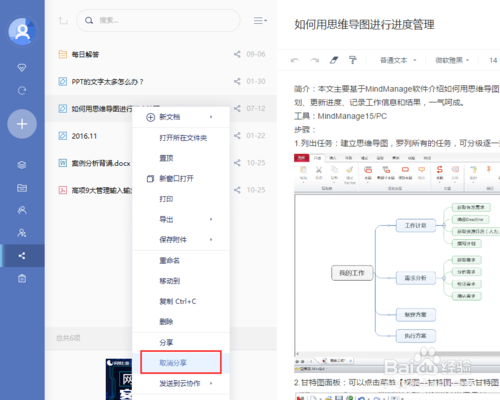Click the 每日解答 folder icon
The image size is (500, 400).
pyautogui.click(x=62, y=54)
